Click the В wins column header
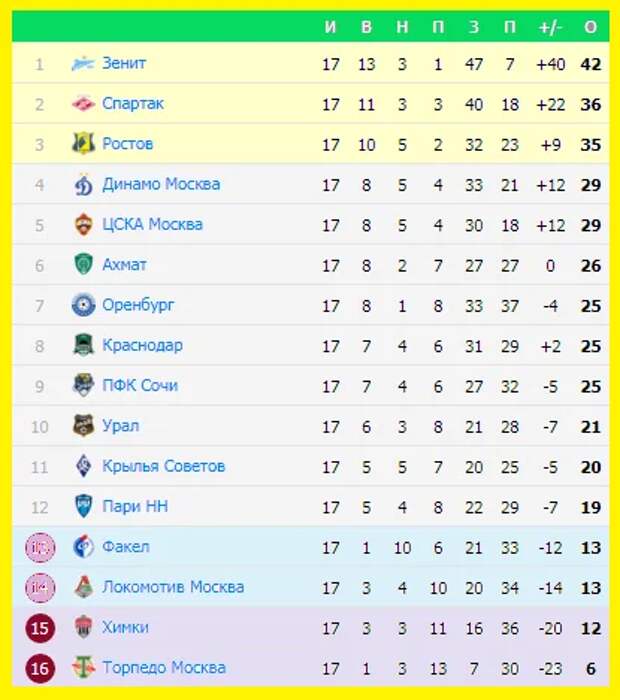 [366, 27]
